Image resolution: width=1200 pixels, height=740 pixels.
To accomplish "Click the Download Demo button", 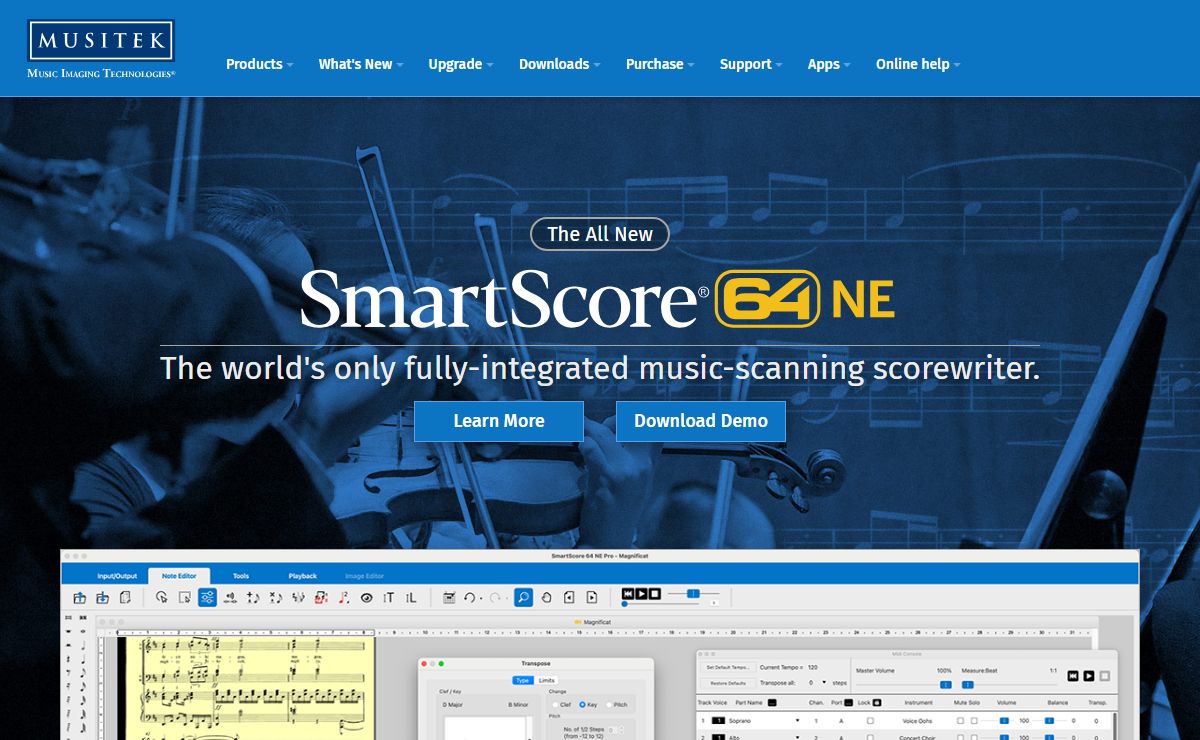I will pos(701,421).
